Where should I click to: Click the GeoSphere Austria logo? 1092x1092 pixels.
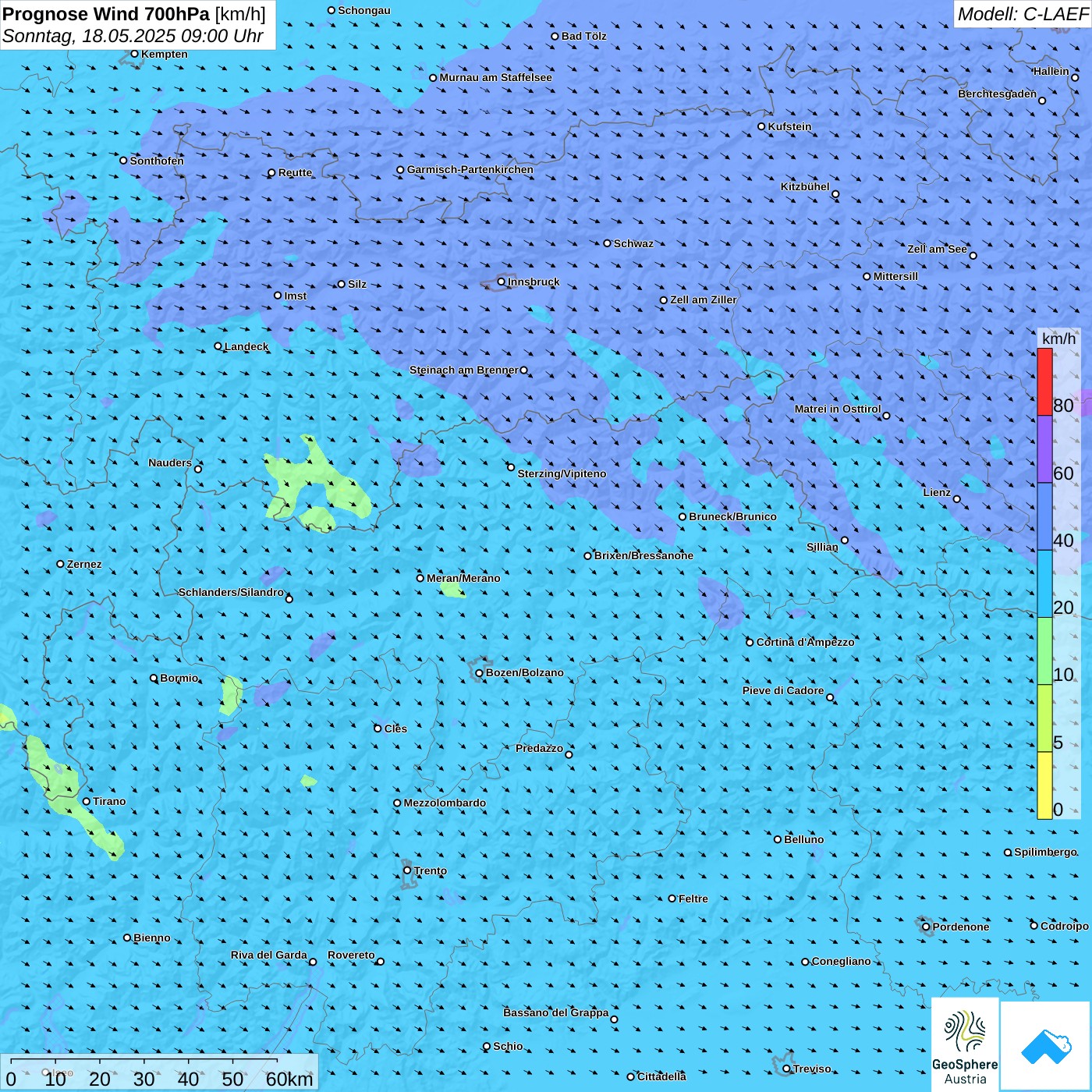tap(965, 1044)
